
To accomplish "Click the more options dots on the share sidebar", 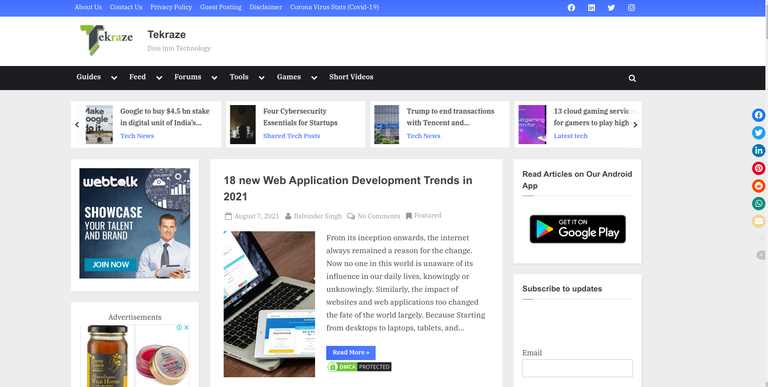I will (761, 238).
